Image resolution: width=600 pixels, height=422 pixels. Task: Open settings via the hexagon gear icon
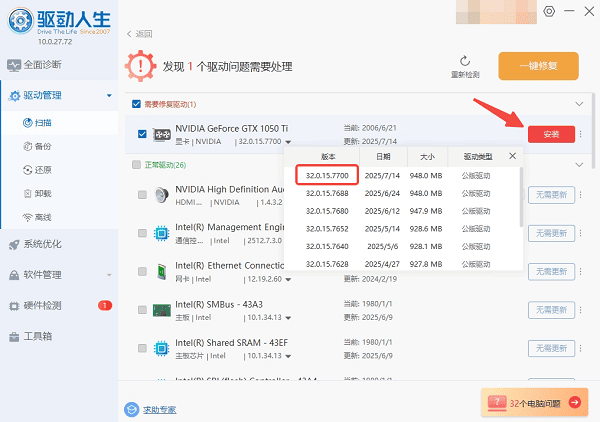coord(549,11)
